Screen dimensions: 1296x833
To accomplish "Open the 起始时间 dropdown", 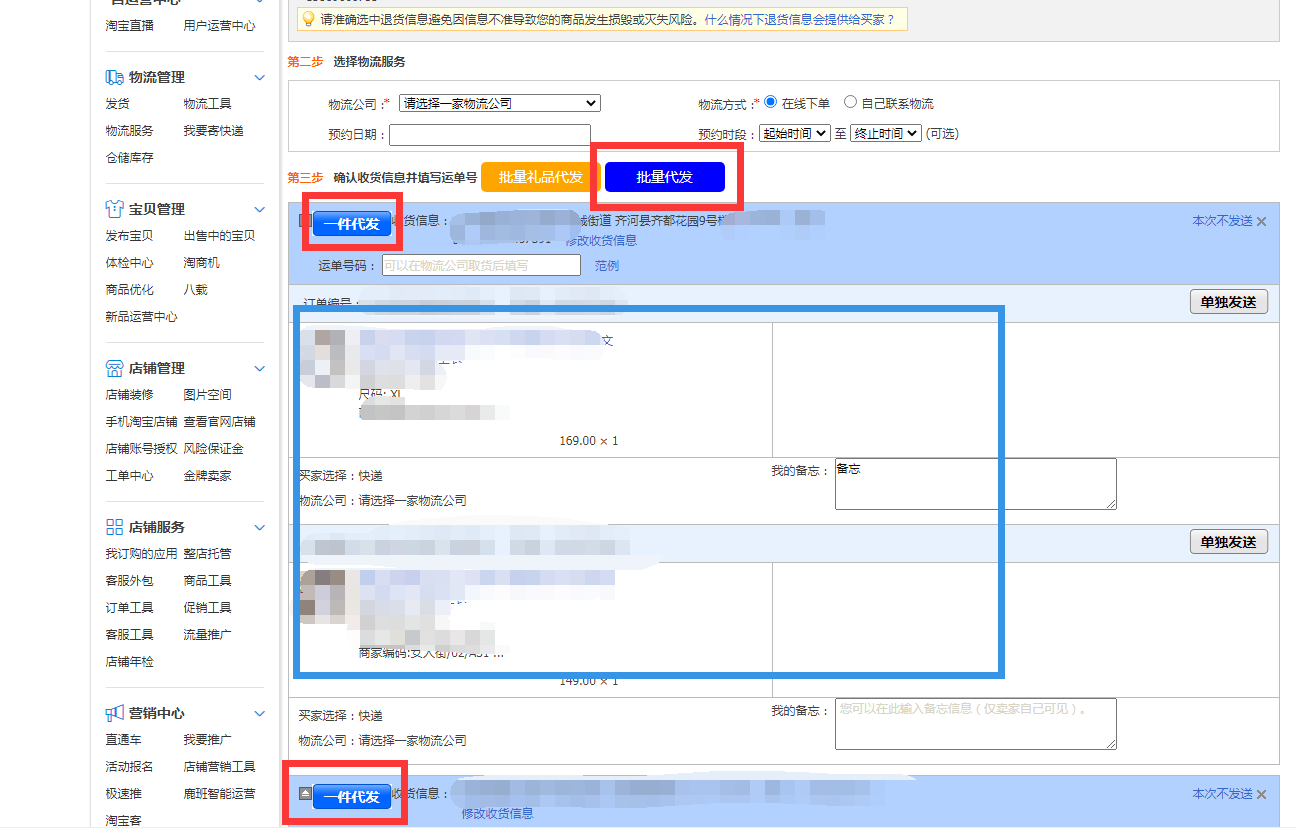I will pos(794,133).
